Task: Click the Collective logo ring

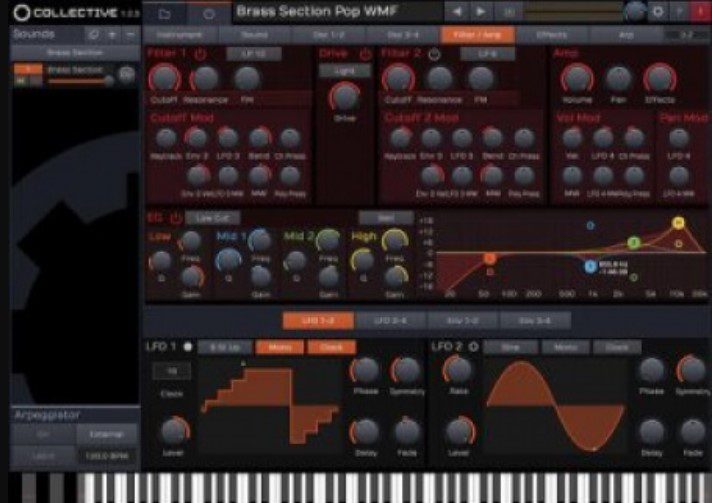Action: pyautogui.click(x=21, y=13)
